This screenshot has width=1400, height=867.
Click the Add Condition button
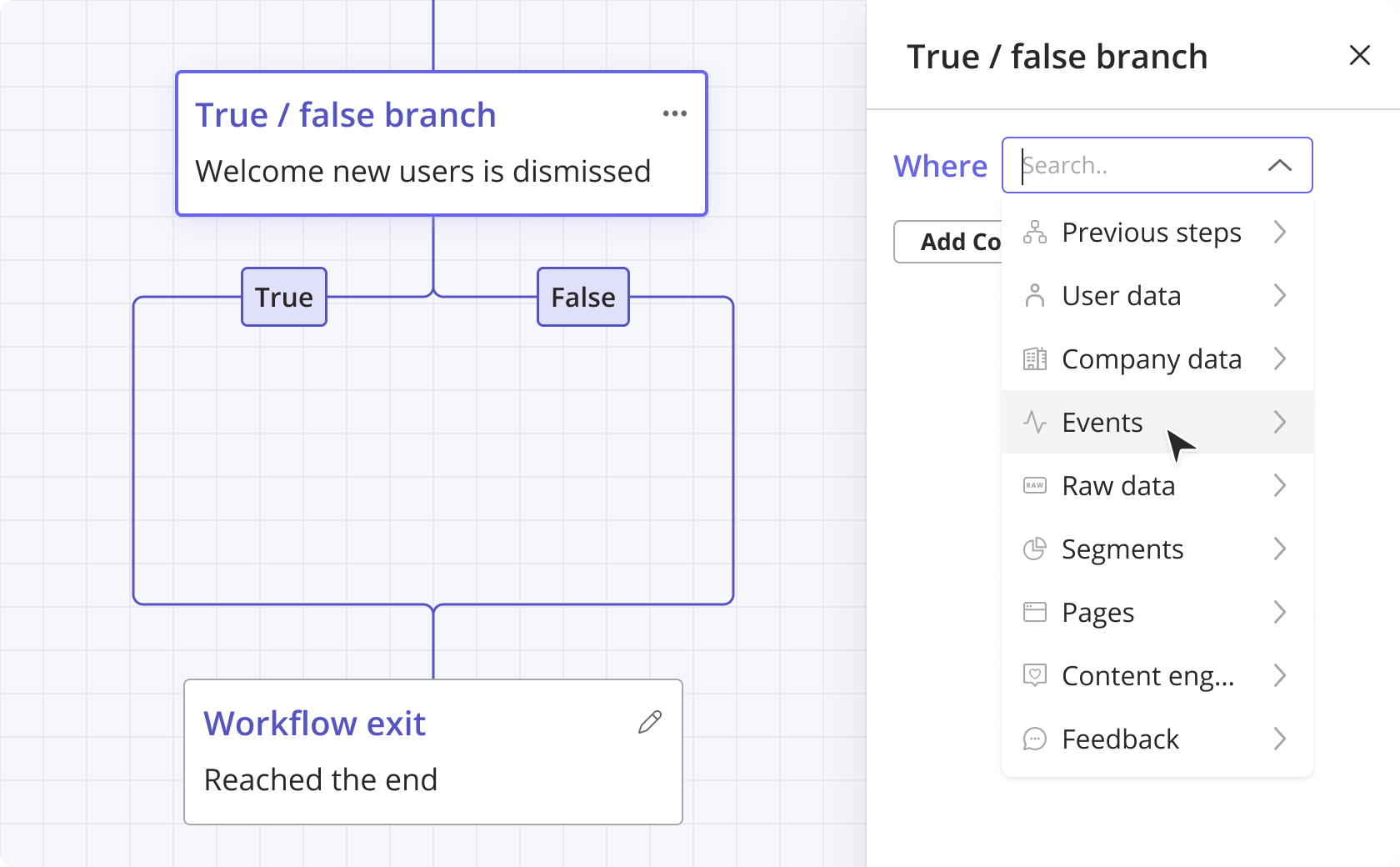click(949, 242)
